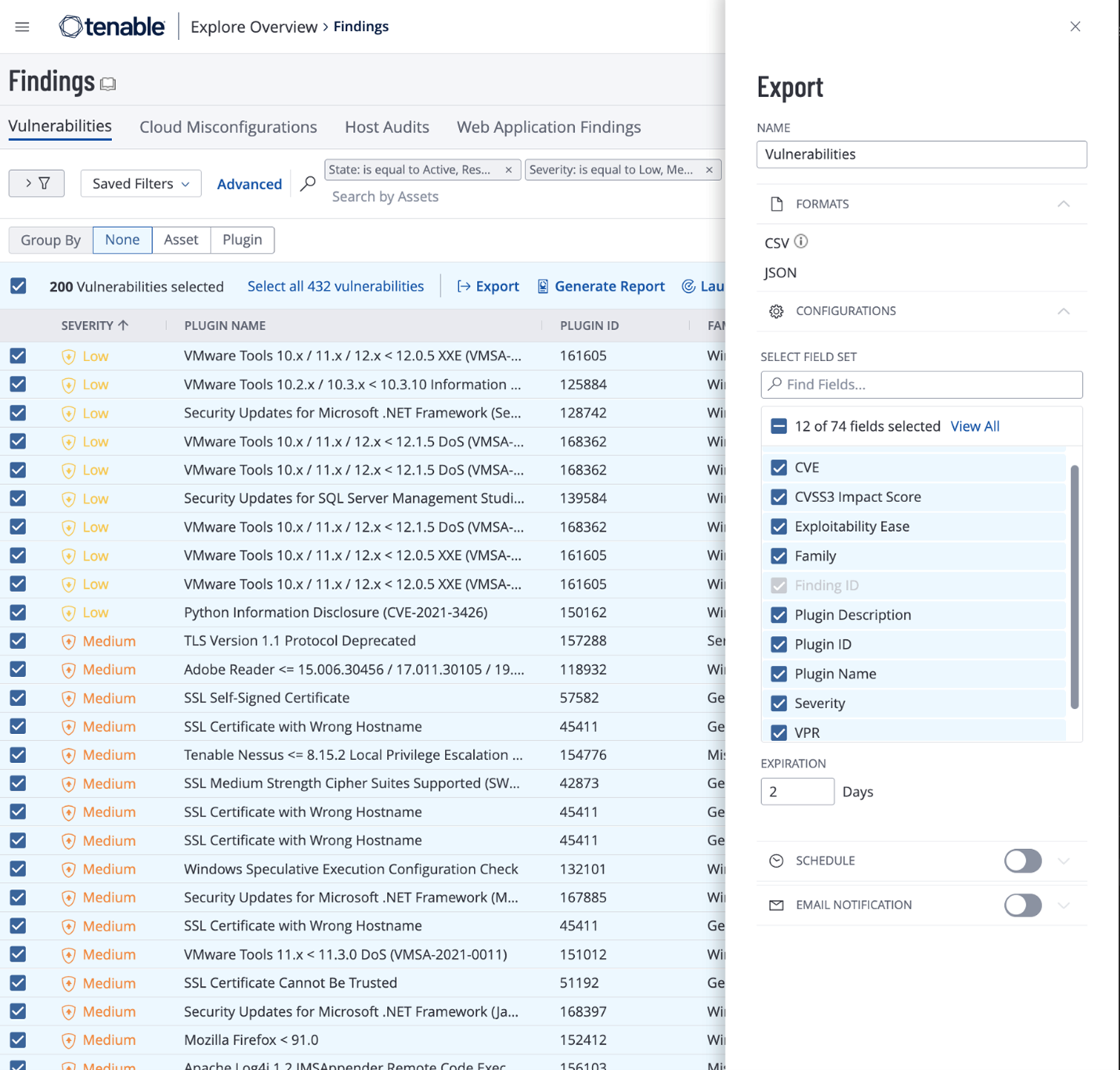The width and height of the screenshot is (1120, 1070).
Task: Uncheck the CVE field checkbox
Action: coord(779,468)
